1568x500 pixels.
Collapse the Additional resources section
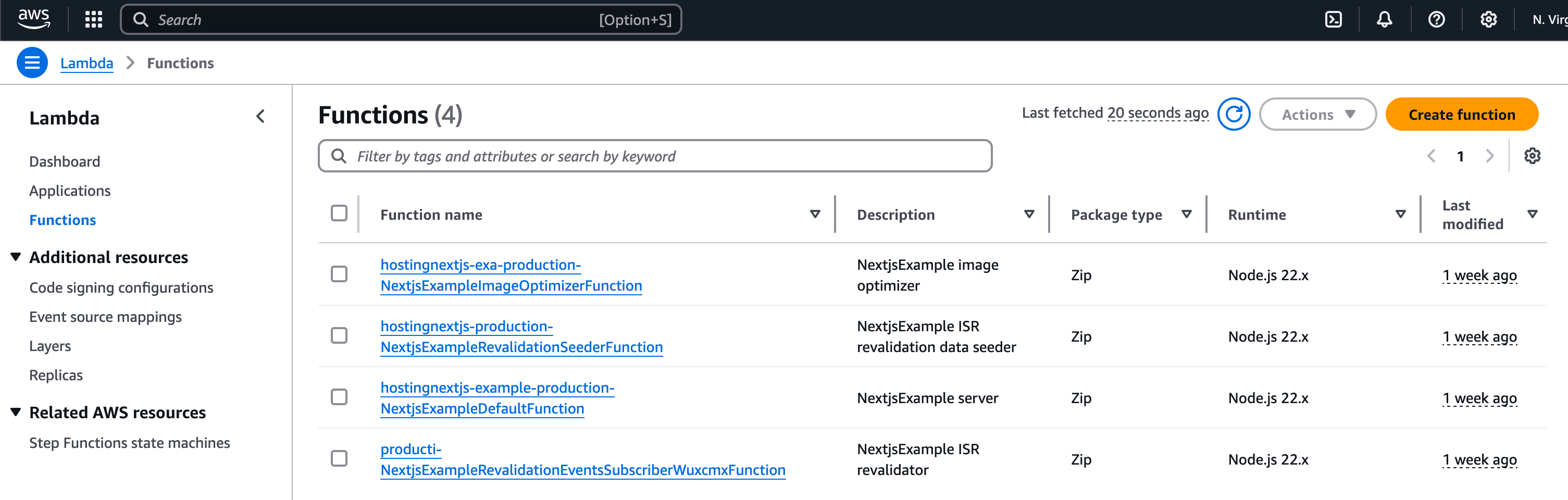tap(16, 257)
